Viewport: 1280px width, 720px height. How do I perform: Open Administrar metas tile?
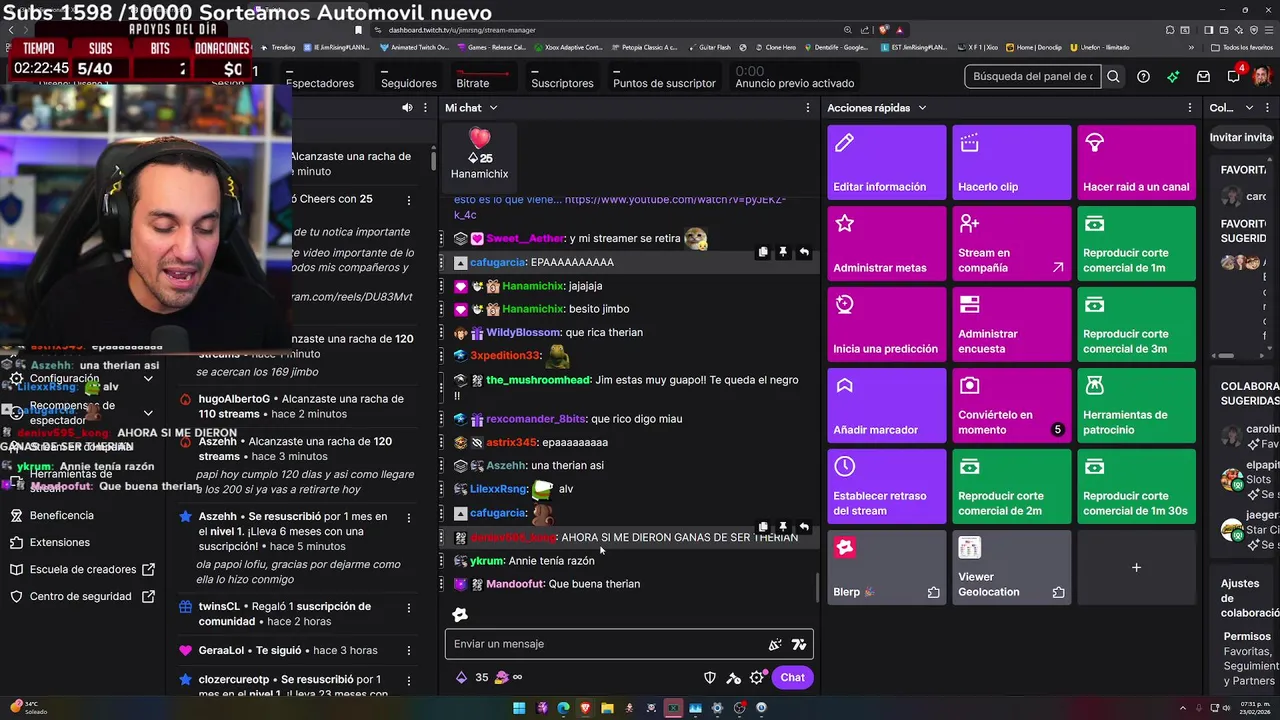[886, 243]
